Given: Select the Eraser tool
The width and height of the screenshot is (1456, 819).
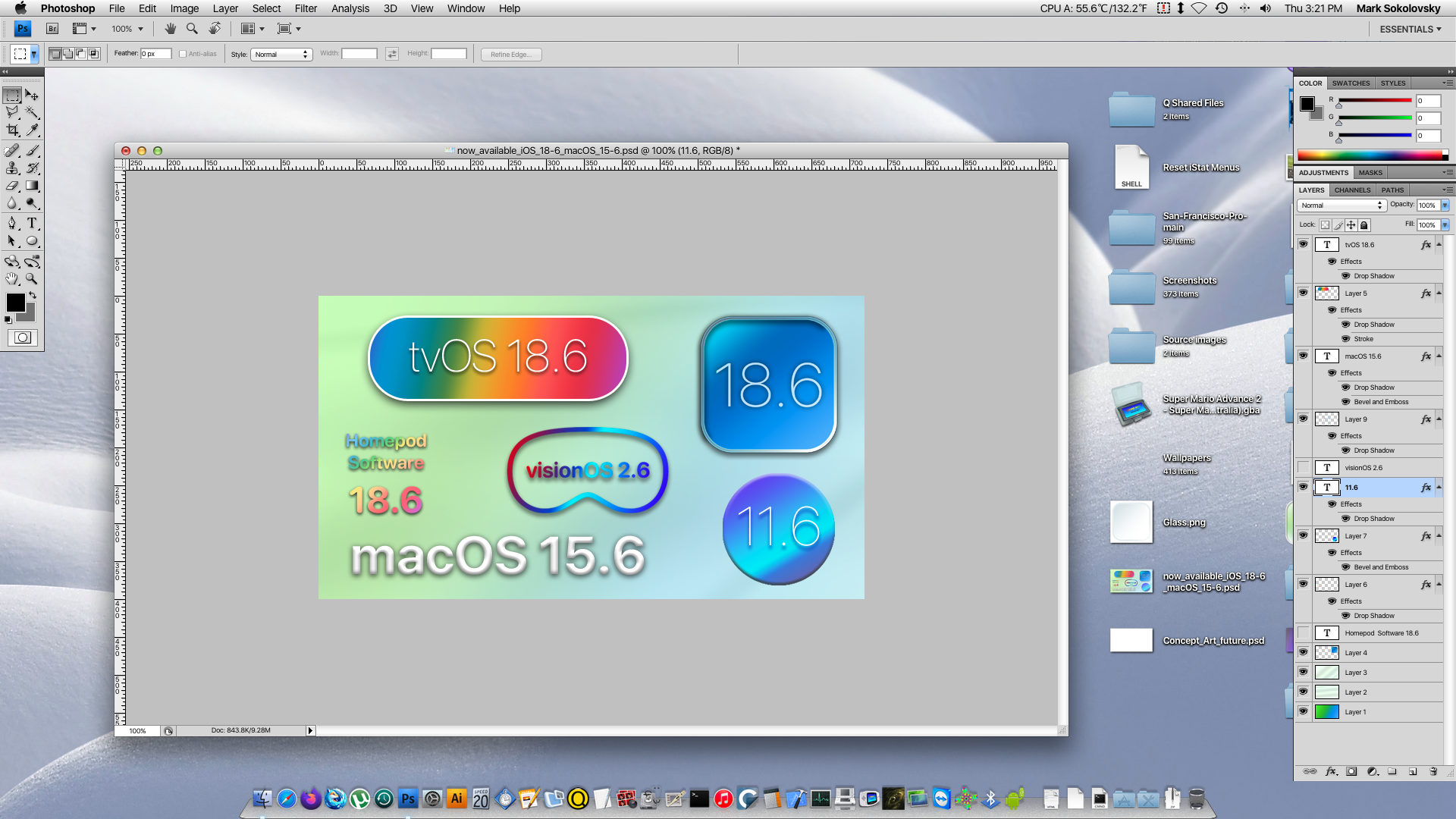Looking at the screenshot, I should (13, 186).
